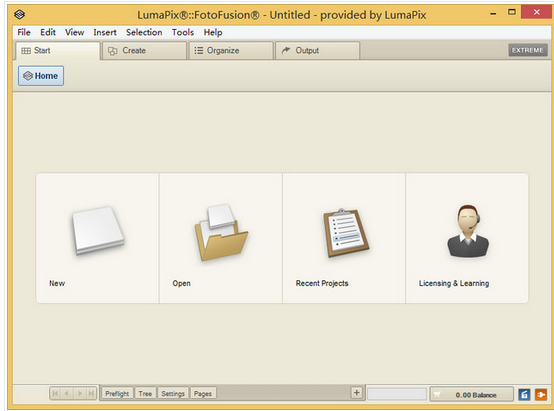Go to first page navigation arrow

click(x=55, y=393)
